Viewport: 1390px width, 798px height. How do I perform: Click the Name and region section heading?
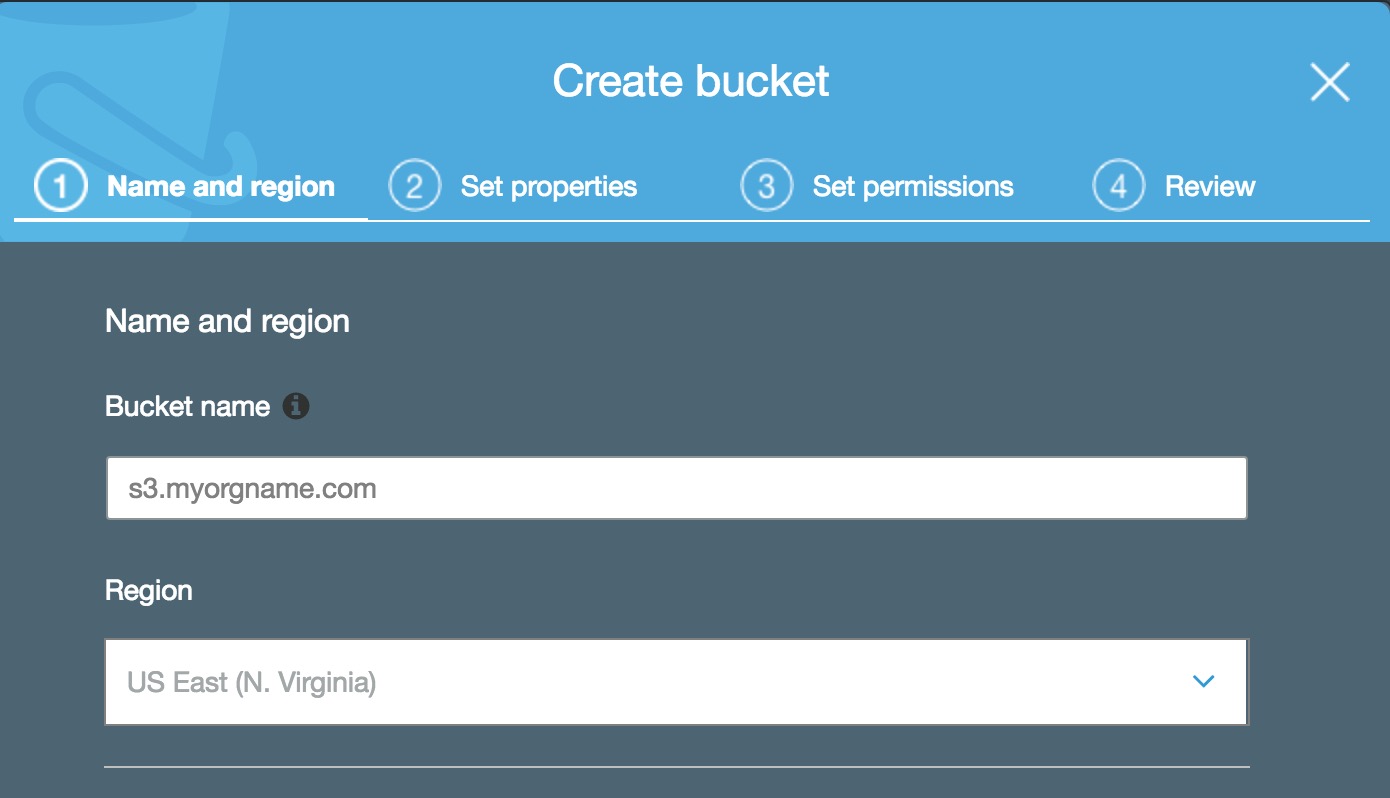[x=228, y=321]
